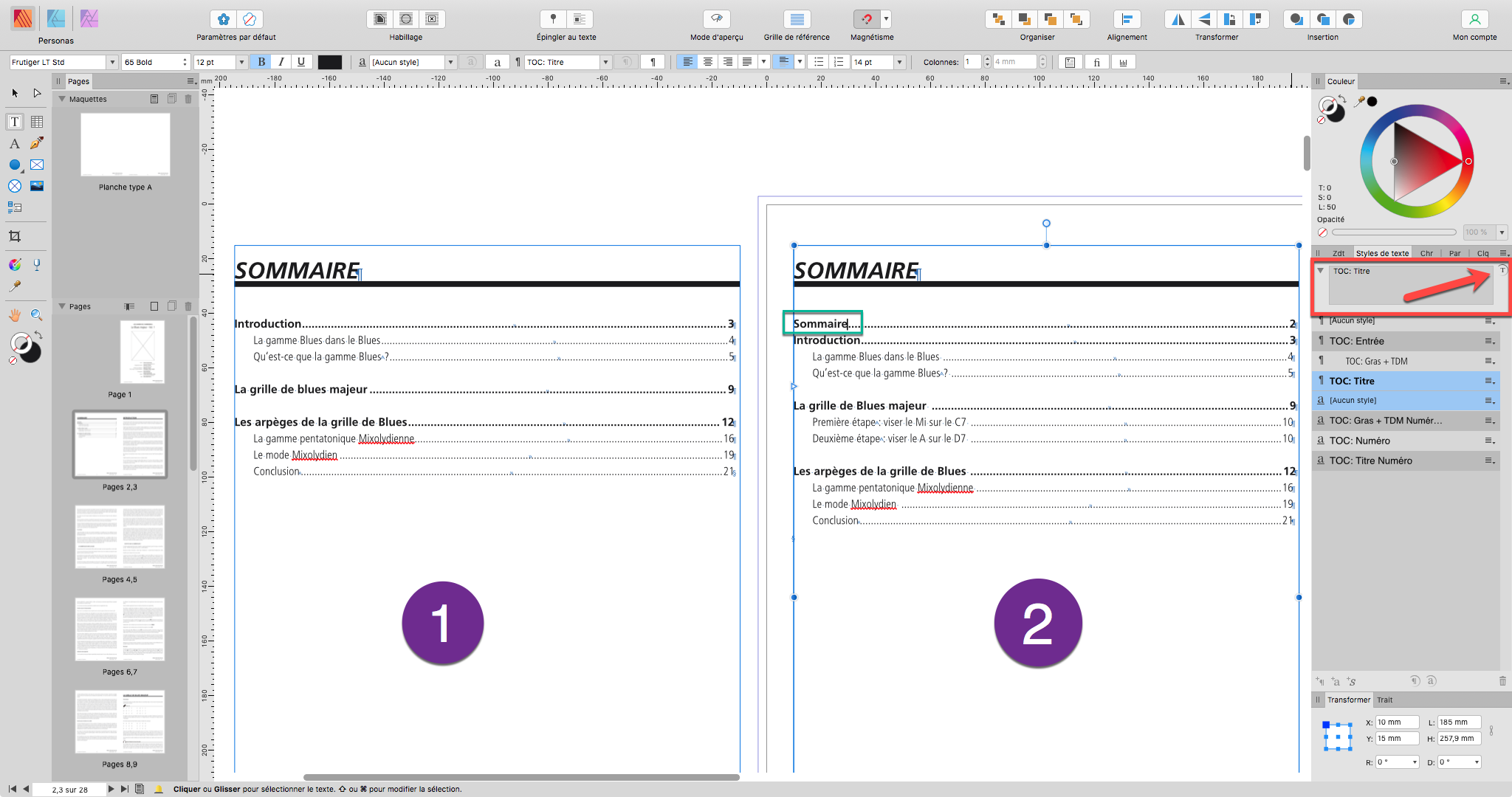
Task: Click the Magnétisme snapping icon
Action: click(x=865, y=19)
